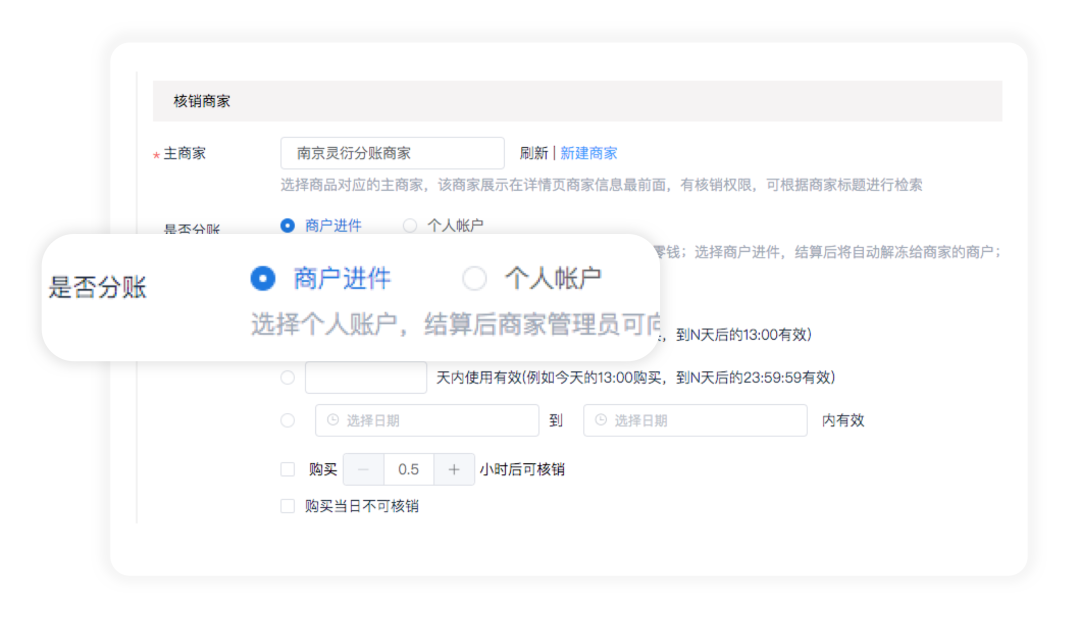Click the clock icon in the first 选择日期 picker
This screenshot has height=618, width=1080.
coord(330,420)
